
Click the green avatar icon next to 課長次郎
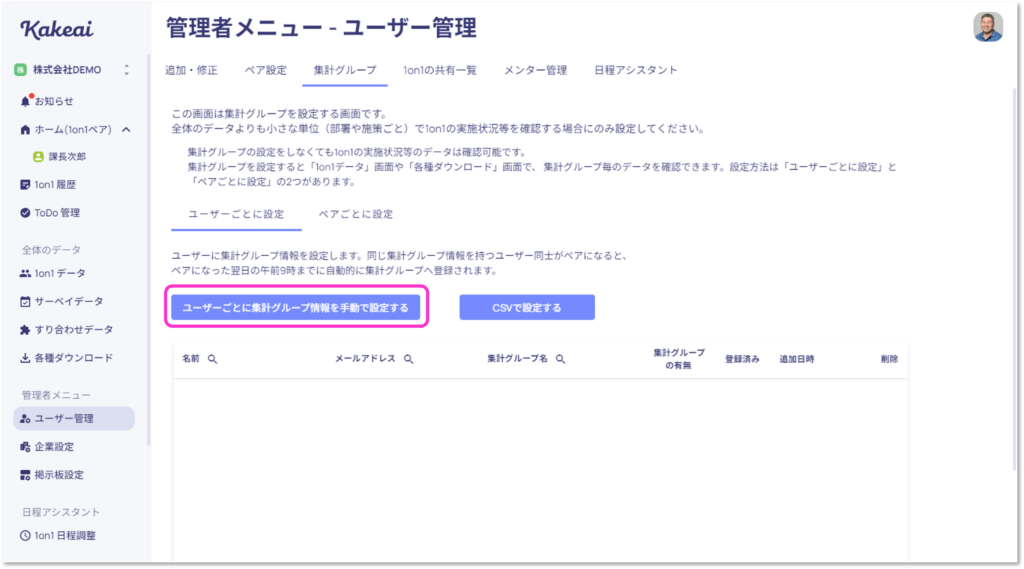tap(38, 156)
